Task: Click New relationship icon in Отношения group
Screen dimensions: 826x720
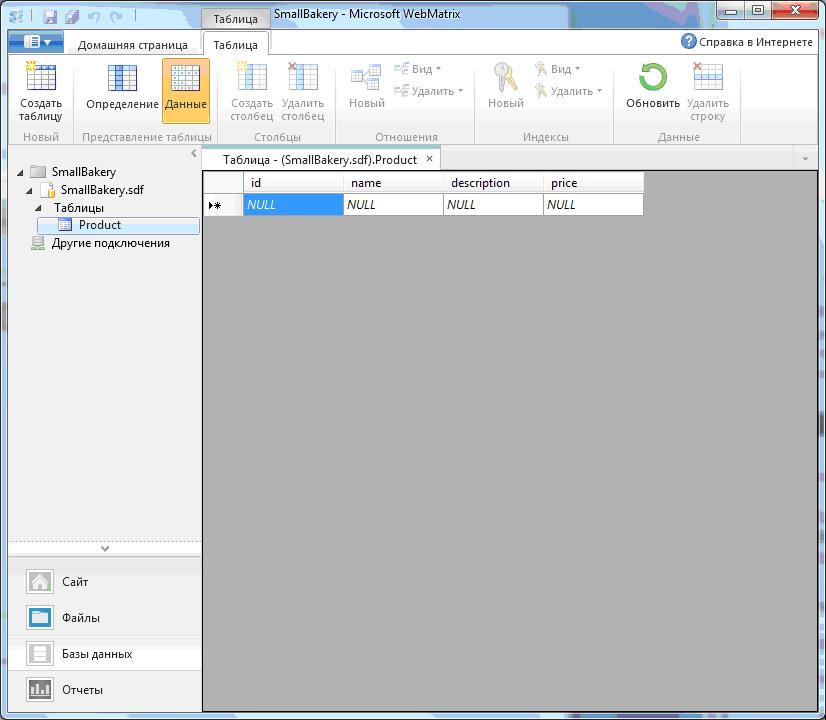Action: point(367,77)
